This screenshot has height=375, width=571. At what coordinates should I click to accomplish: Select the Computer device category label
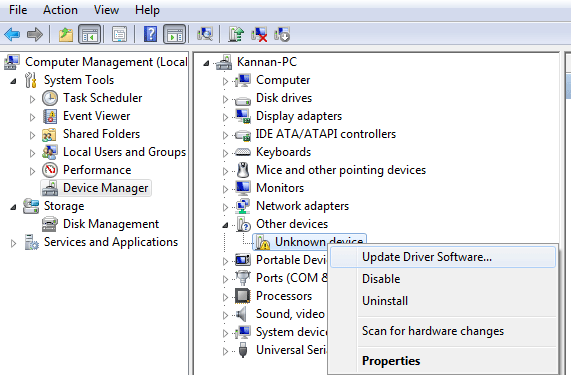click(x=283, y=80)
